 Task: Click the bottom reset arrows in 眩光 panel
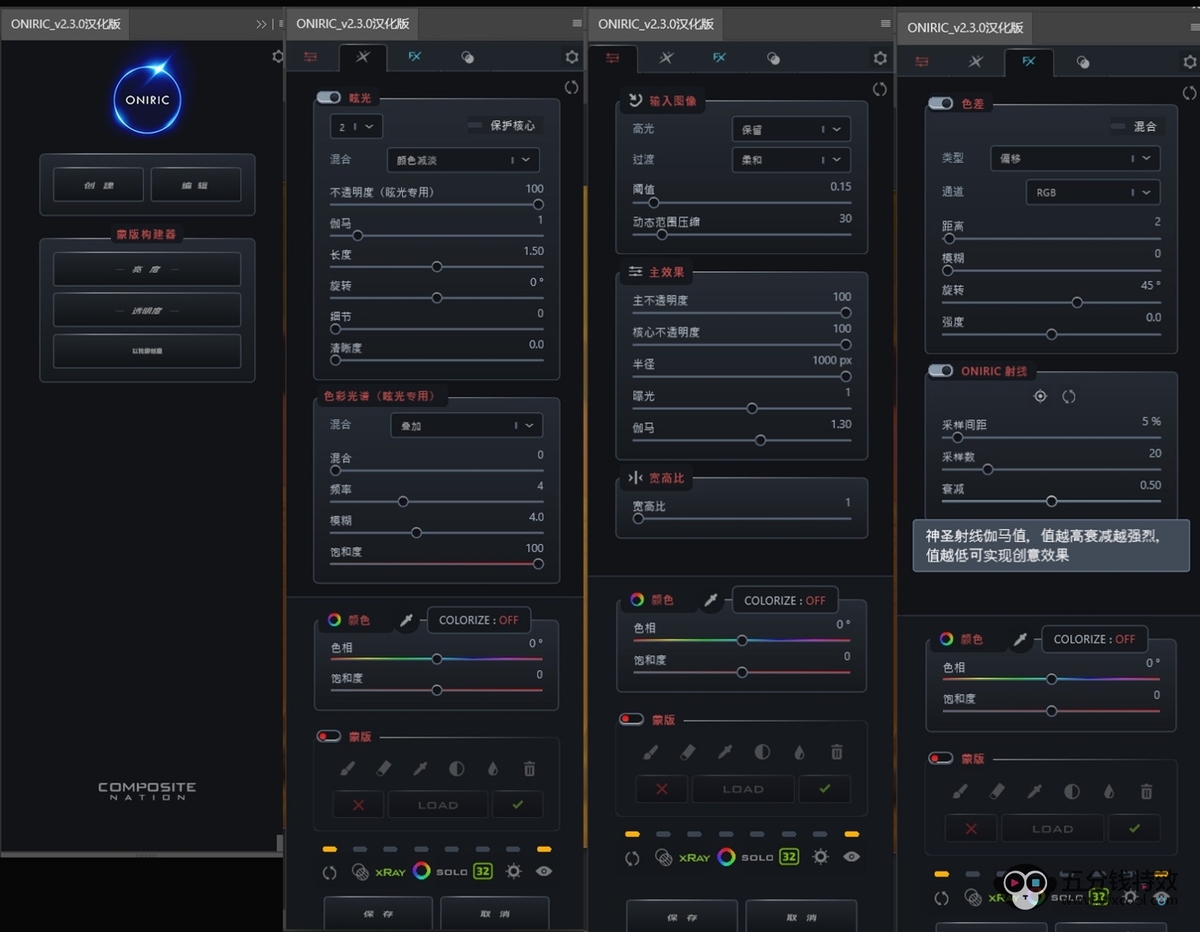pyautogui.click(x=329, y=872)
